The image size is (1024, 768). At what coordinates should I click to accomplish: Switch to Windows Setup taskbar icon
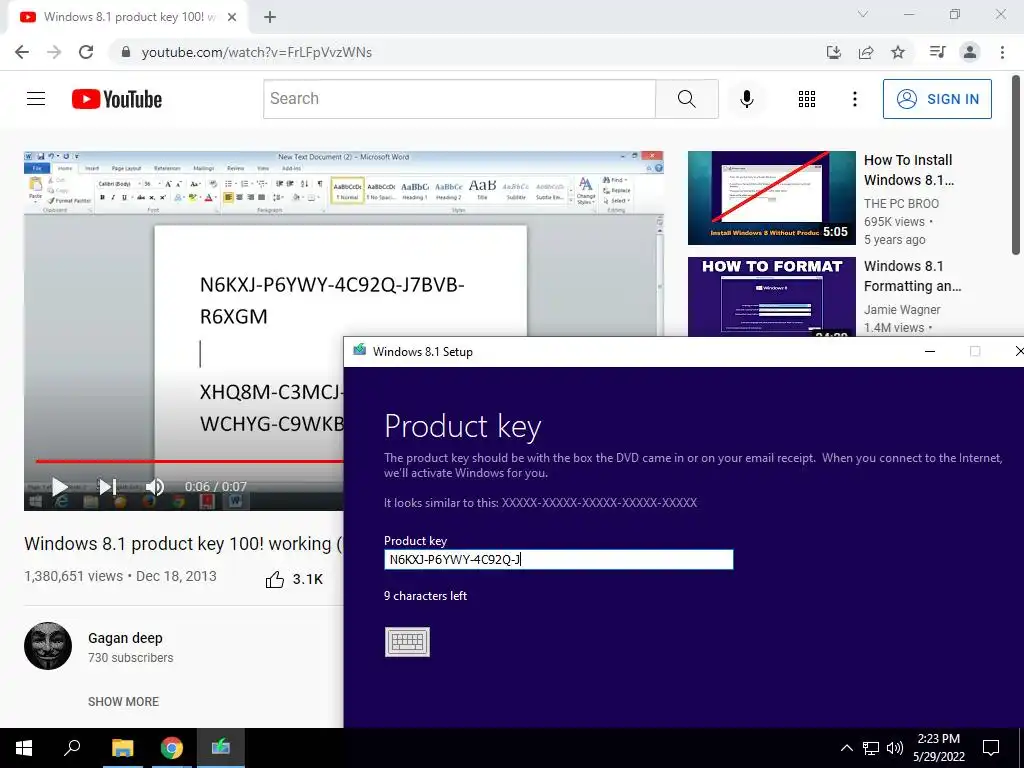click(x=221, y=748)
